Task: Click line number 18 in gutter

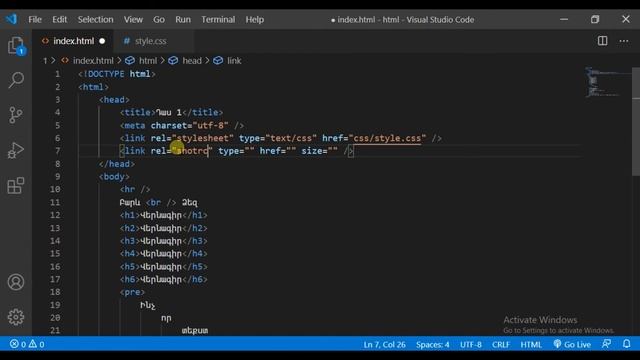Action: (55, 292)
